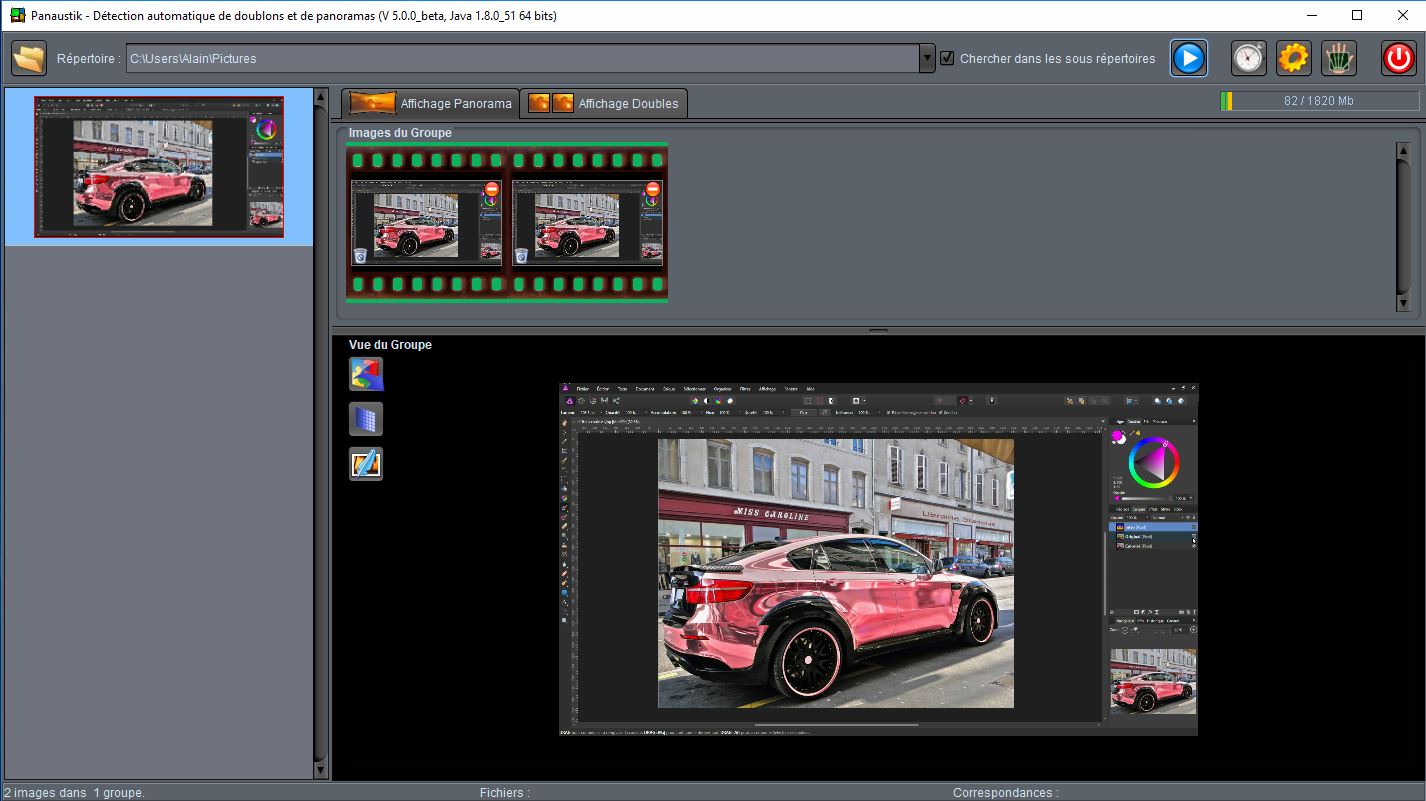Click the Répertoire path field

coord(522,58)
